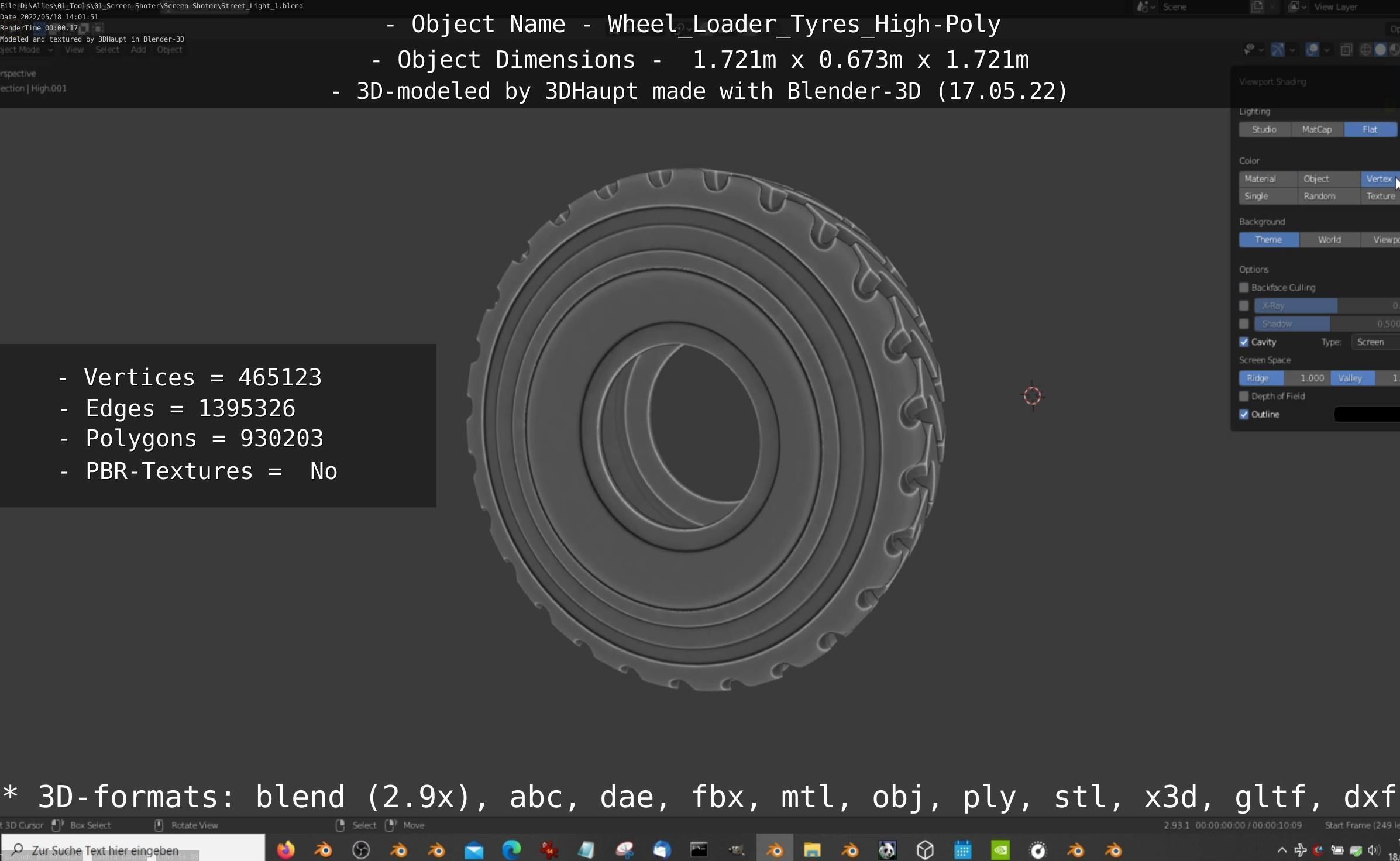Click the remove scene X icon
This screenshot has height=861, width=1400.
click(x=1273, y=6)
